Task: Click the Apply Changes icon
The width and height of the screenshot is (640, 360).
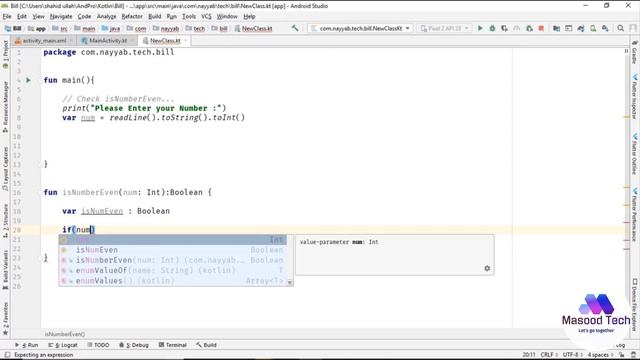Action: point(529,28)
